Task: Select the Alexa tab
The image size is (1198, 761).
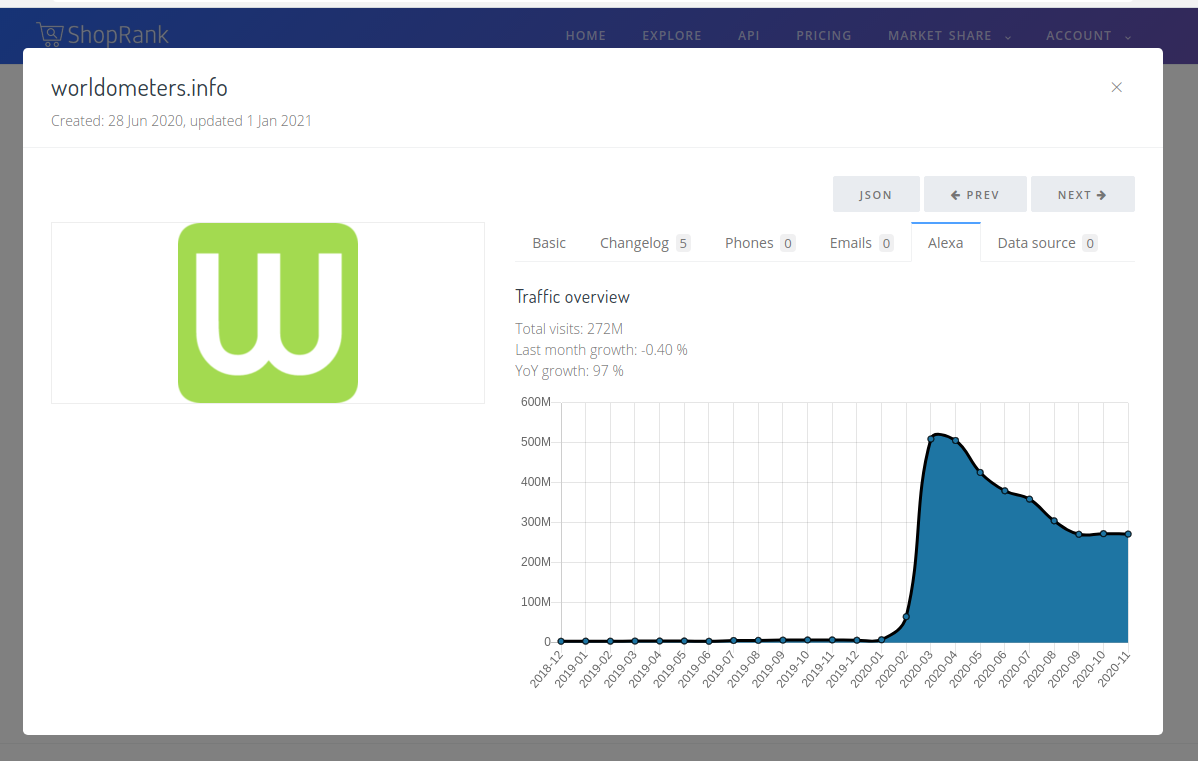Action: pyautogui.click(x=945, y=243)
